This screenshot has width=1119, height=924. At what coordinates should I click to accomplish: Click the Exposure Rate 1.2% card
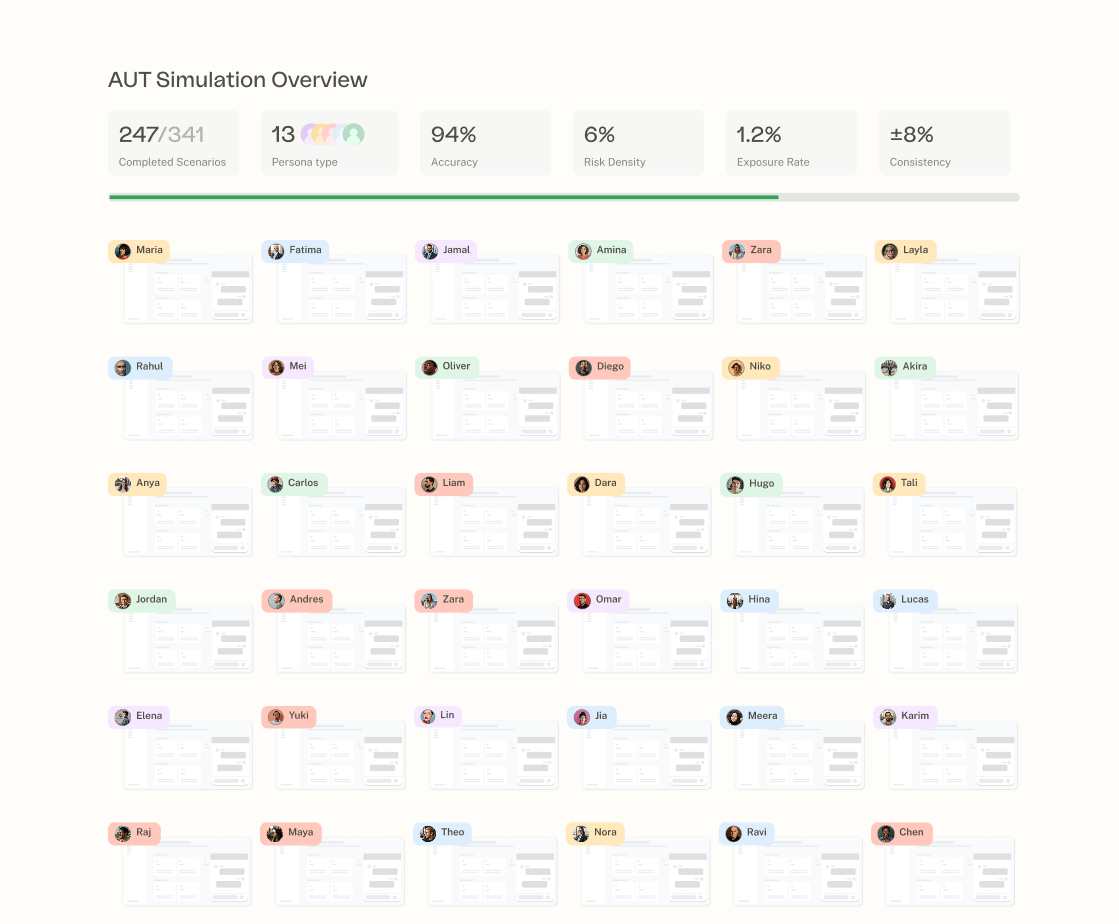coord(791,143)
